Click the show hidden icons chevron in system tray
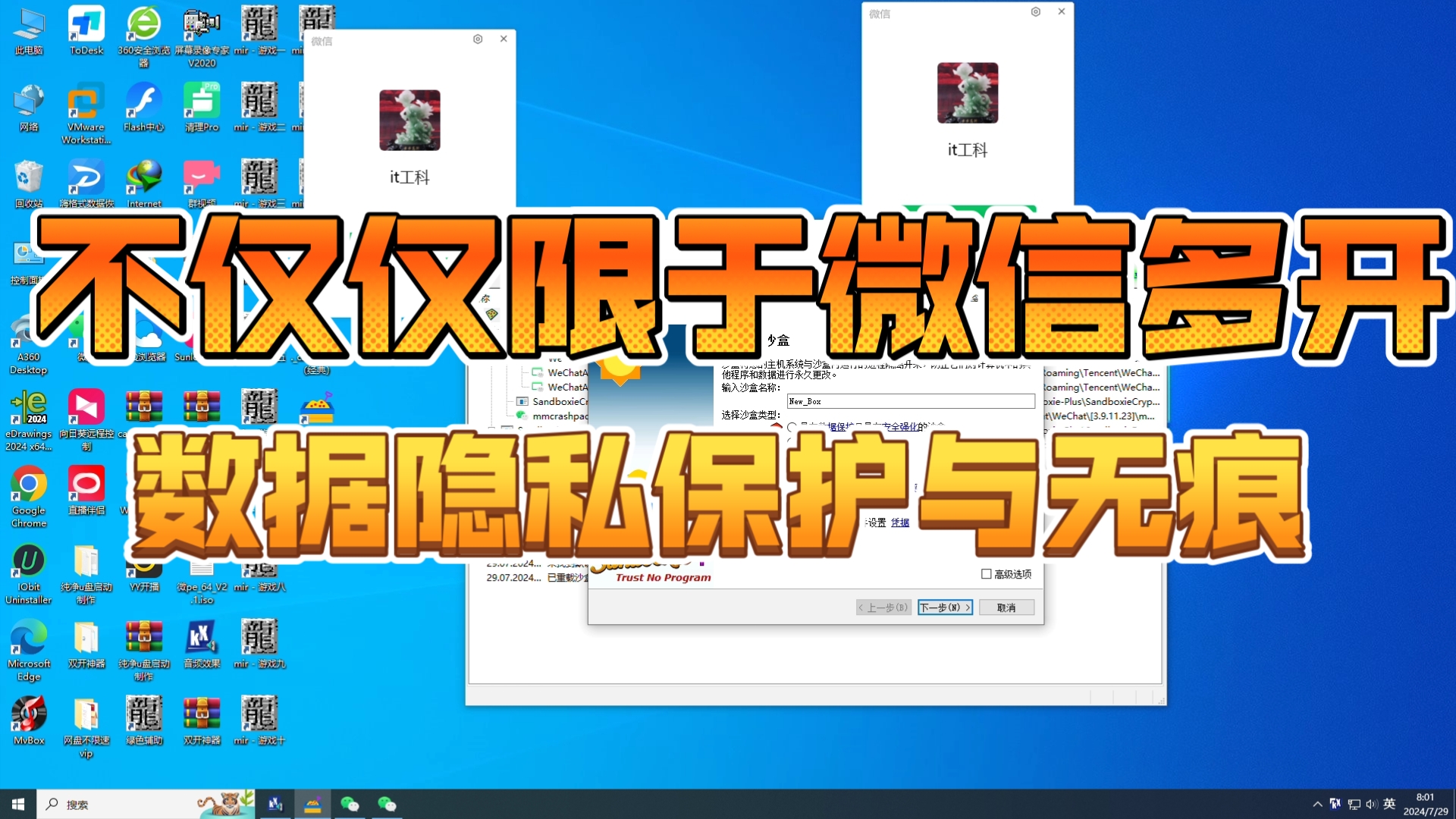Image resolution: width=1456 pixels, height=819 pixels. [x=1317, y=804]
